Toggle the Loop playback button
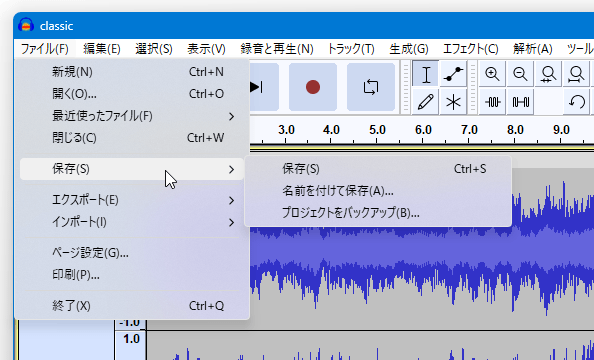Image resolution: width=594 pixels, height=360 pixels. pyautogui.click(x=370, y=87)
